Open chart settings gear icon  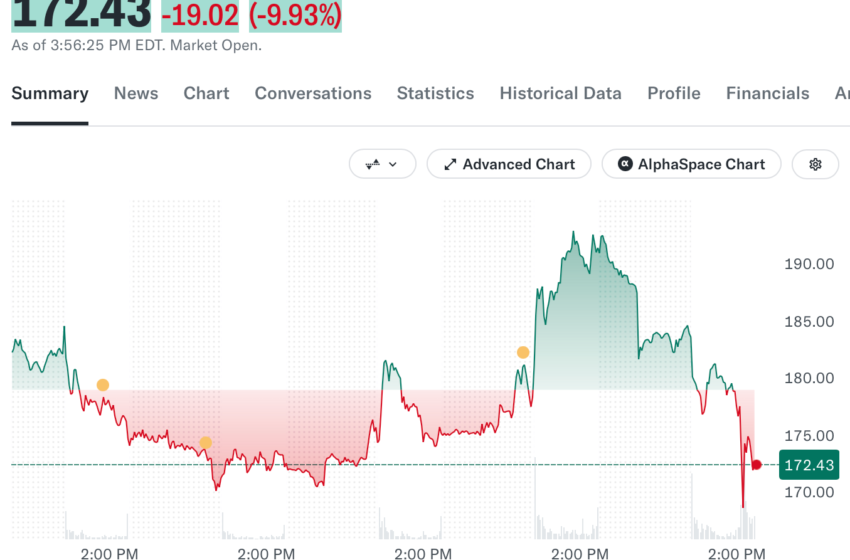[x=815, y=164]
